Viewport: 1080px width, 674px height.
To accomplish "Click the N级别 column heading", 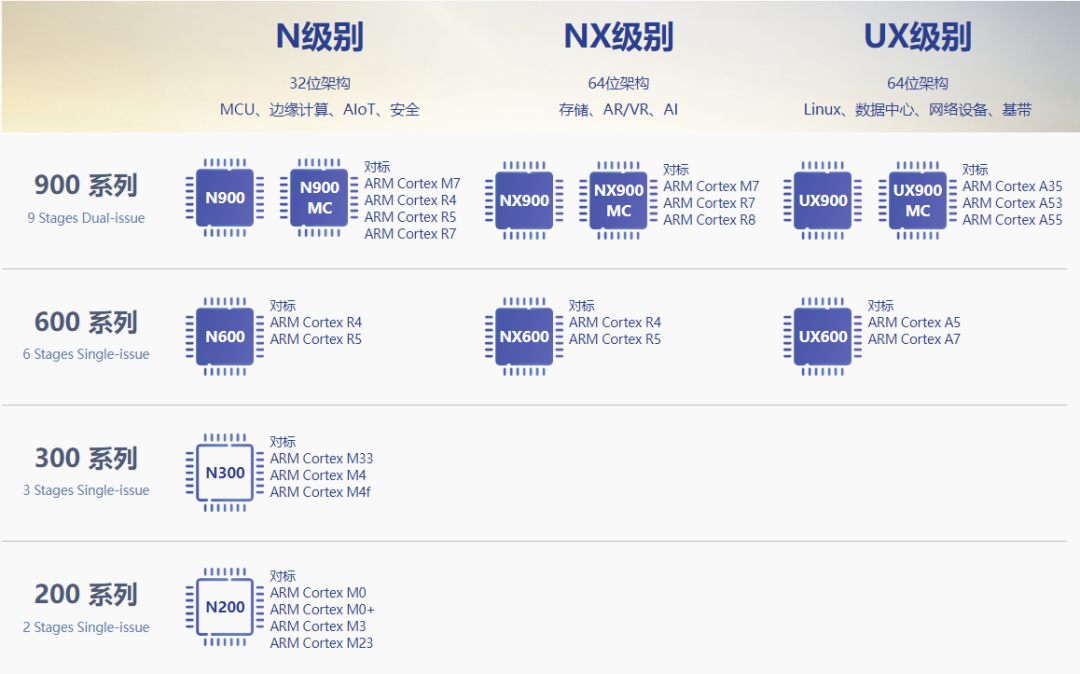I will pos(320,36).
